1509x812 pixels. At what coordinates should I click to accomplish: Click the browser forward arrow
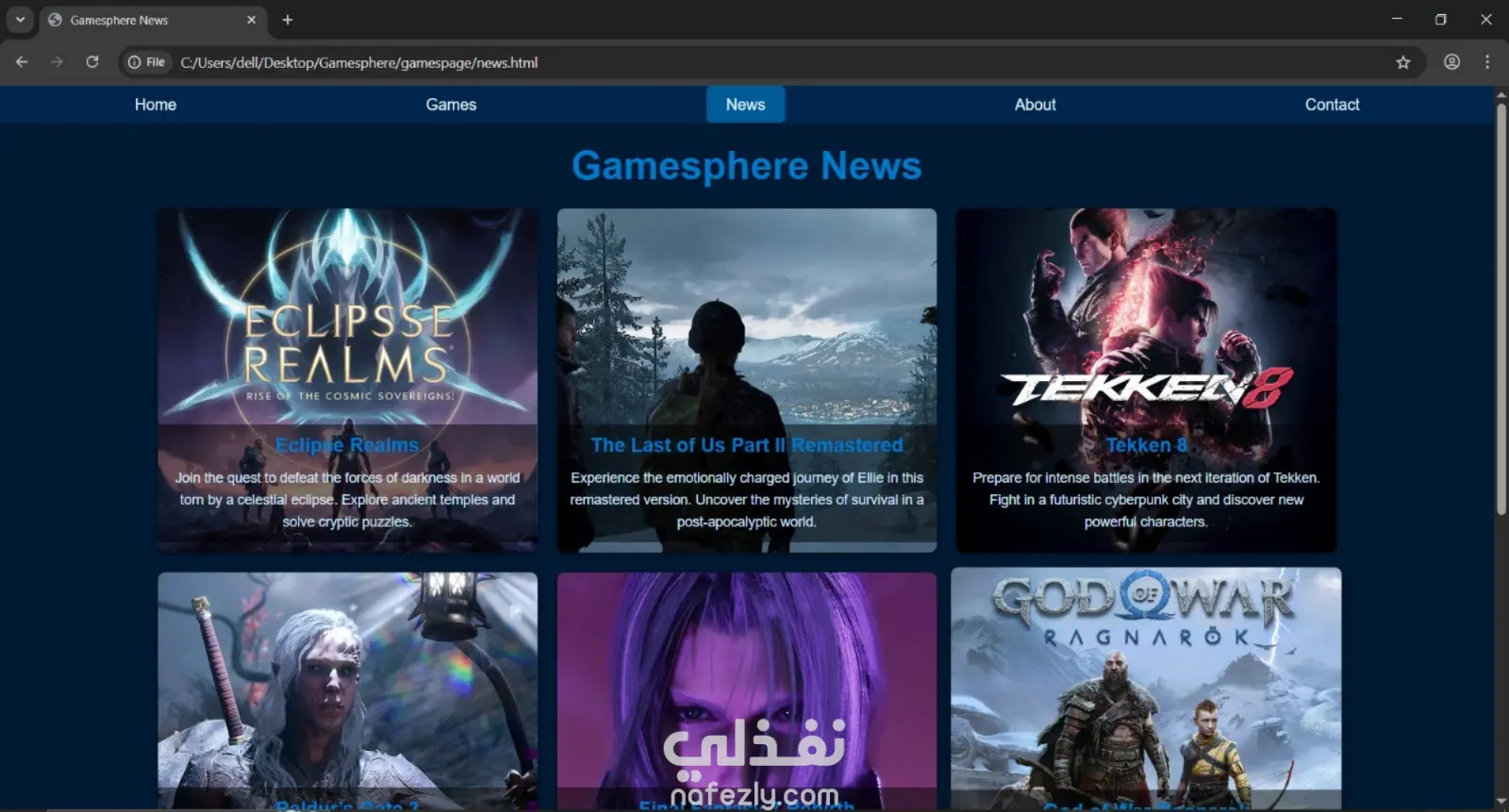pyautogui.click(x=57, y=62)
